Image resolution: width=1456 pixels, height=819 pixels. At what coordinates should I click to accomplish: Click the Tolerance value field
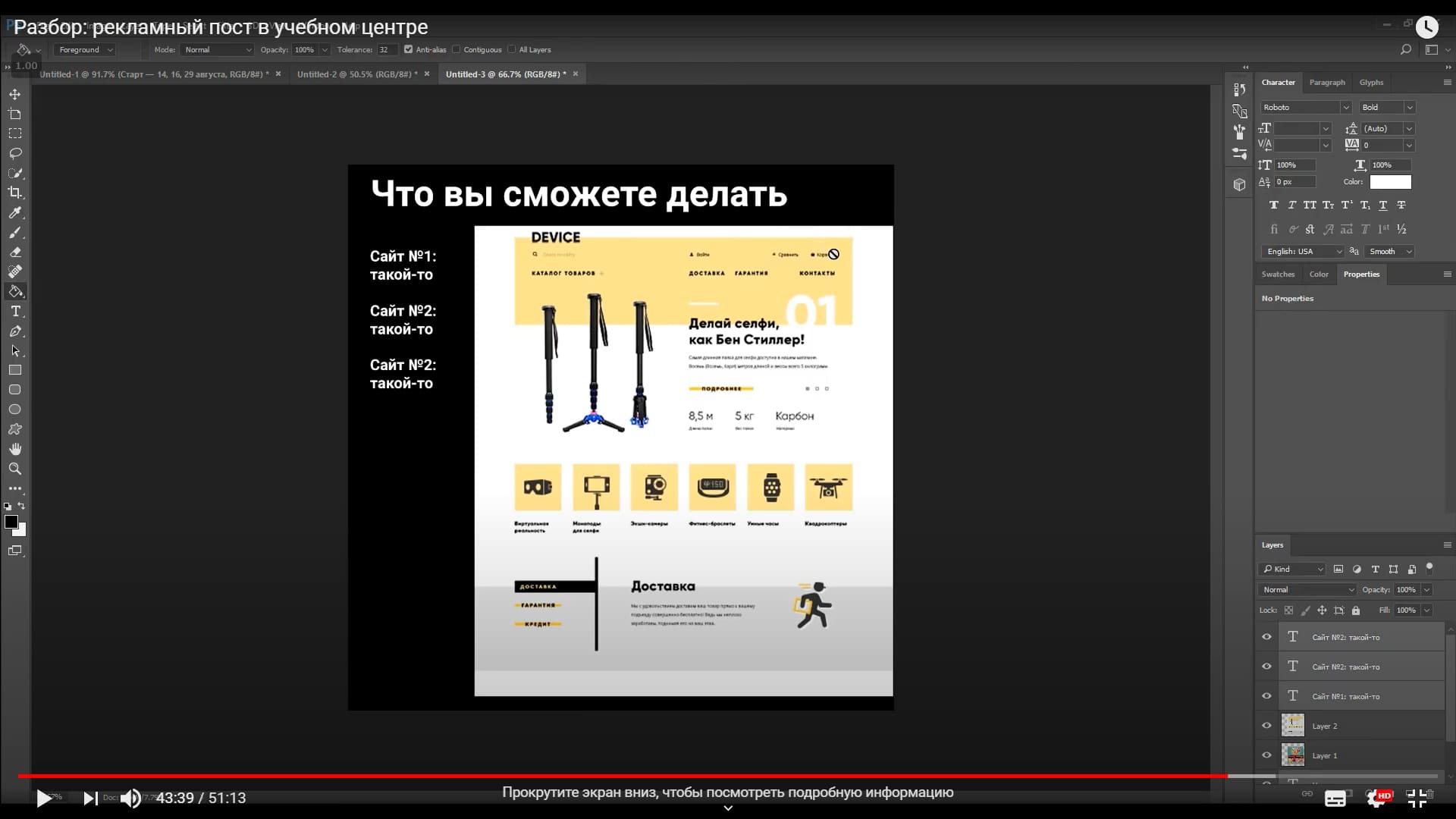pyautogui.click(x=387, y=49)
